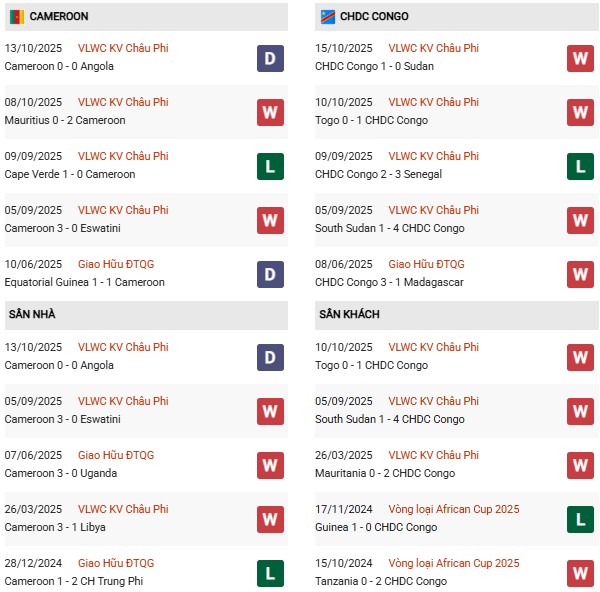Click the Cameroon flag icon
600x592 pixels.
tap(15, 16)
